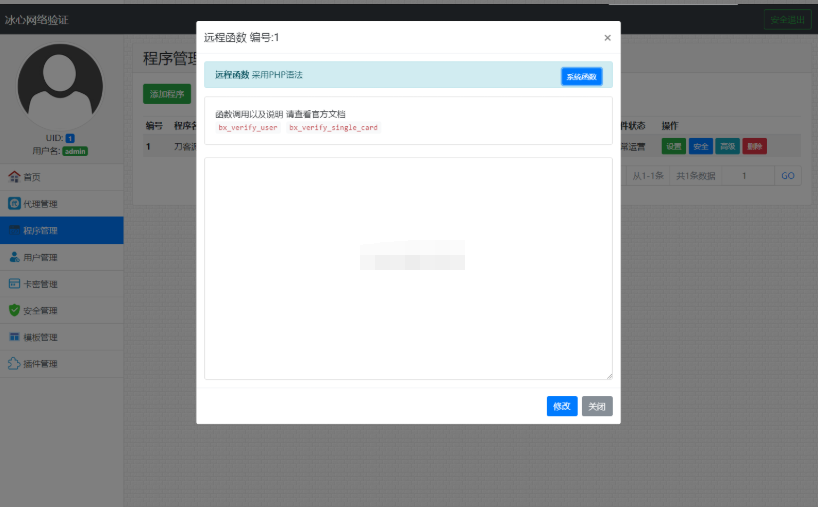Click the blue 安全 row button
The height and width of the screenshot is (507, 819).
click(701, 146)
